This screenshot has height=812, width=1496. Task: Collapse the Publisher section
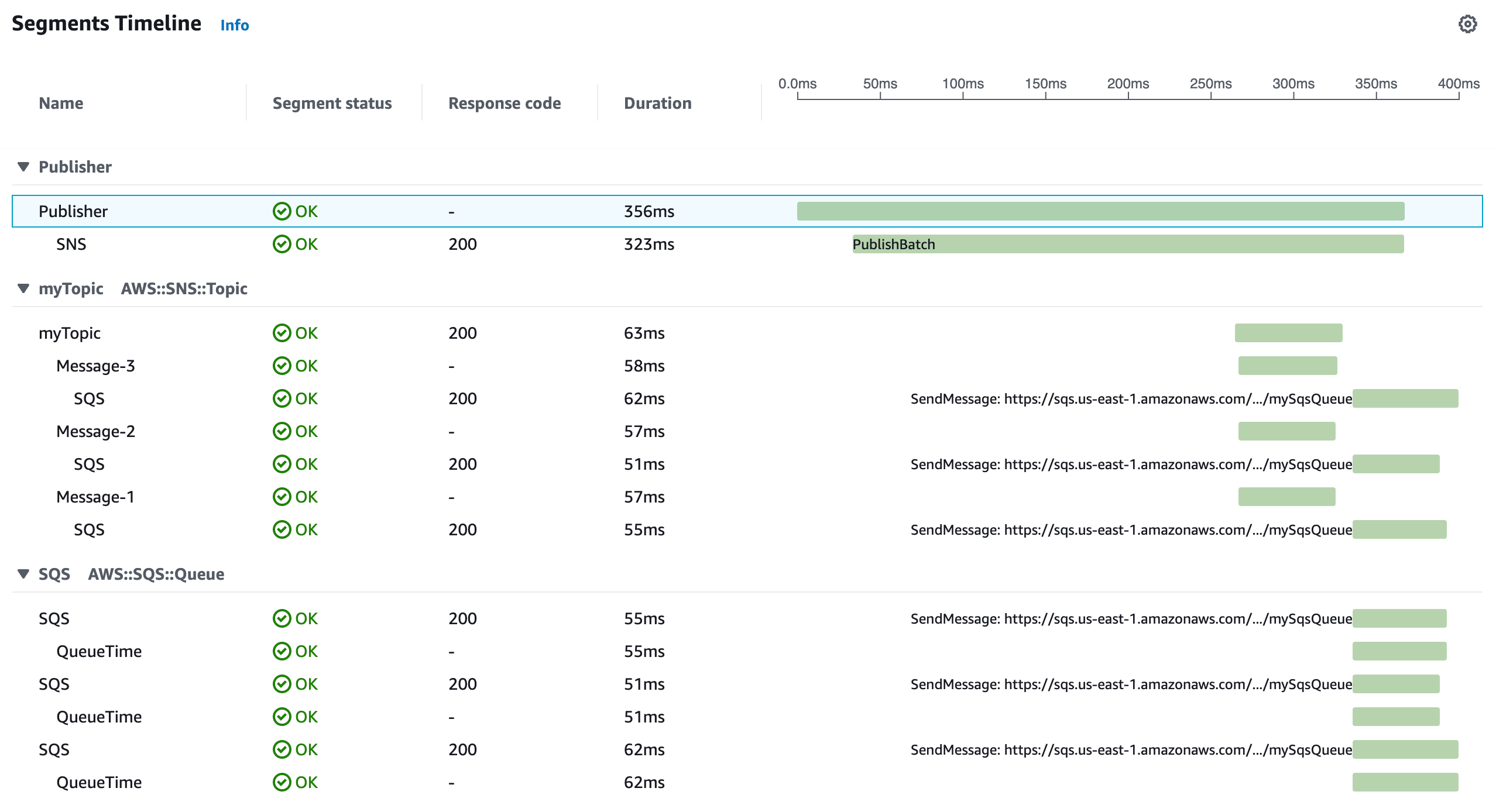click(23, 166)
